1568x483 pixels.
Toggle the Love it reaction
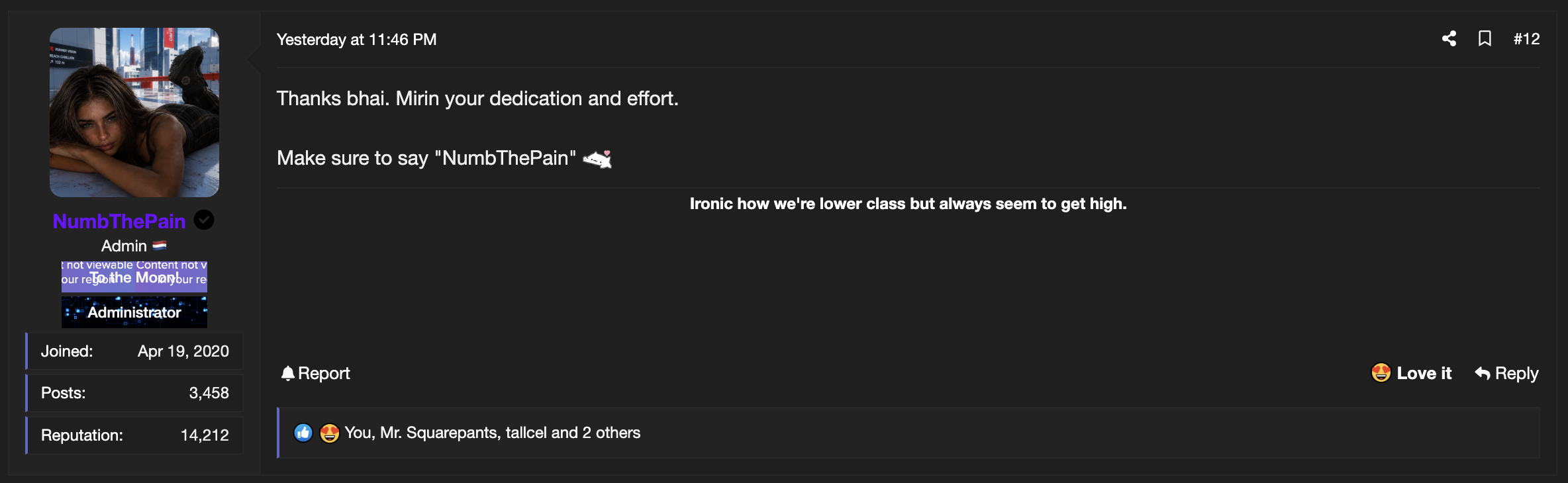click(x=1411, y=373)
